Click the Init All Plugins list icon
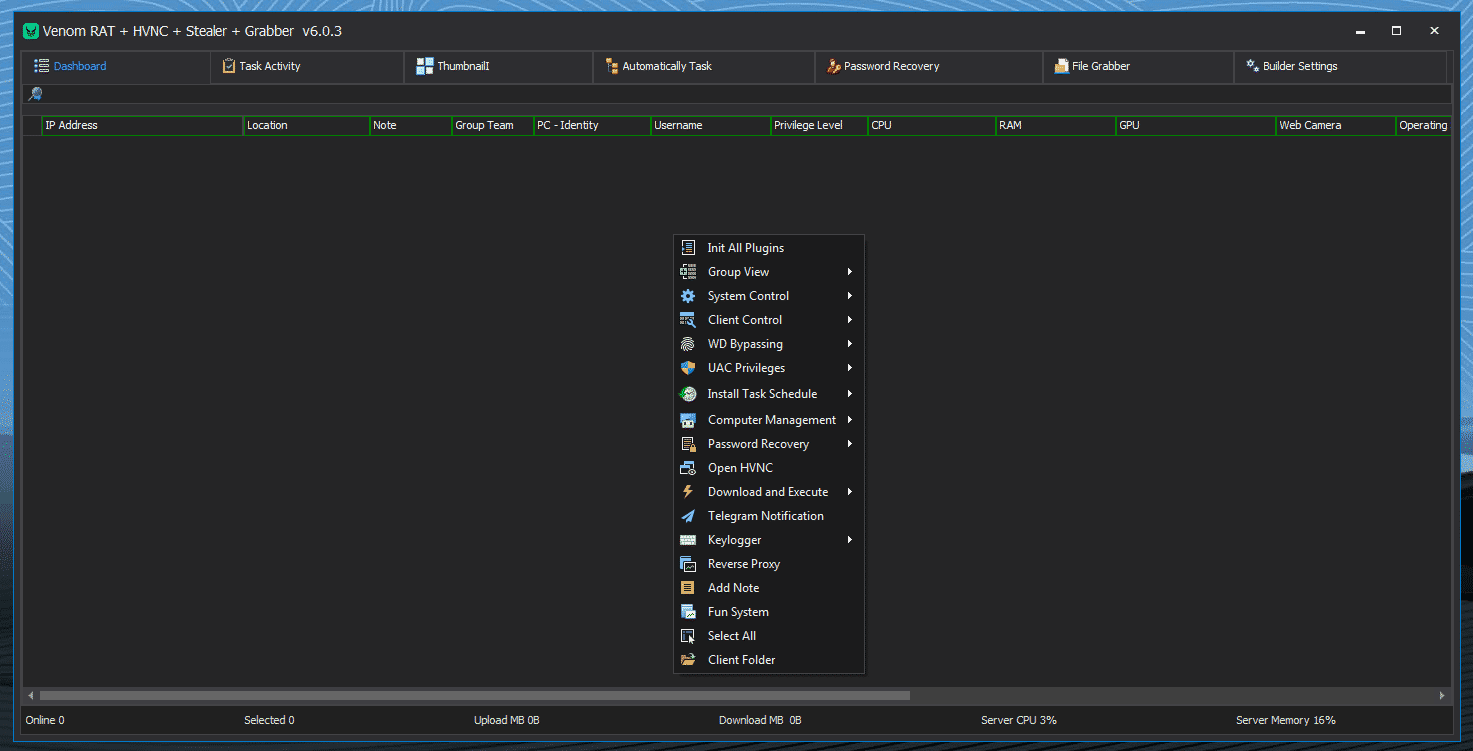 click(x=688, y=248)
